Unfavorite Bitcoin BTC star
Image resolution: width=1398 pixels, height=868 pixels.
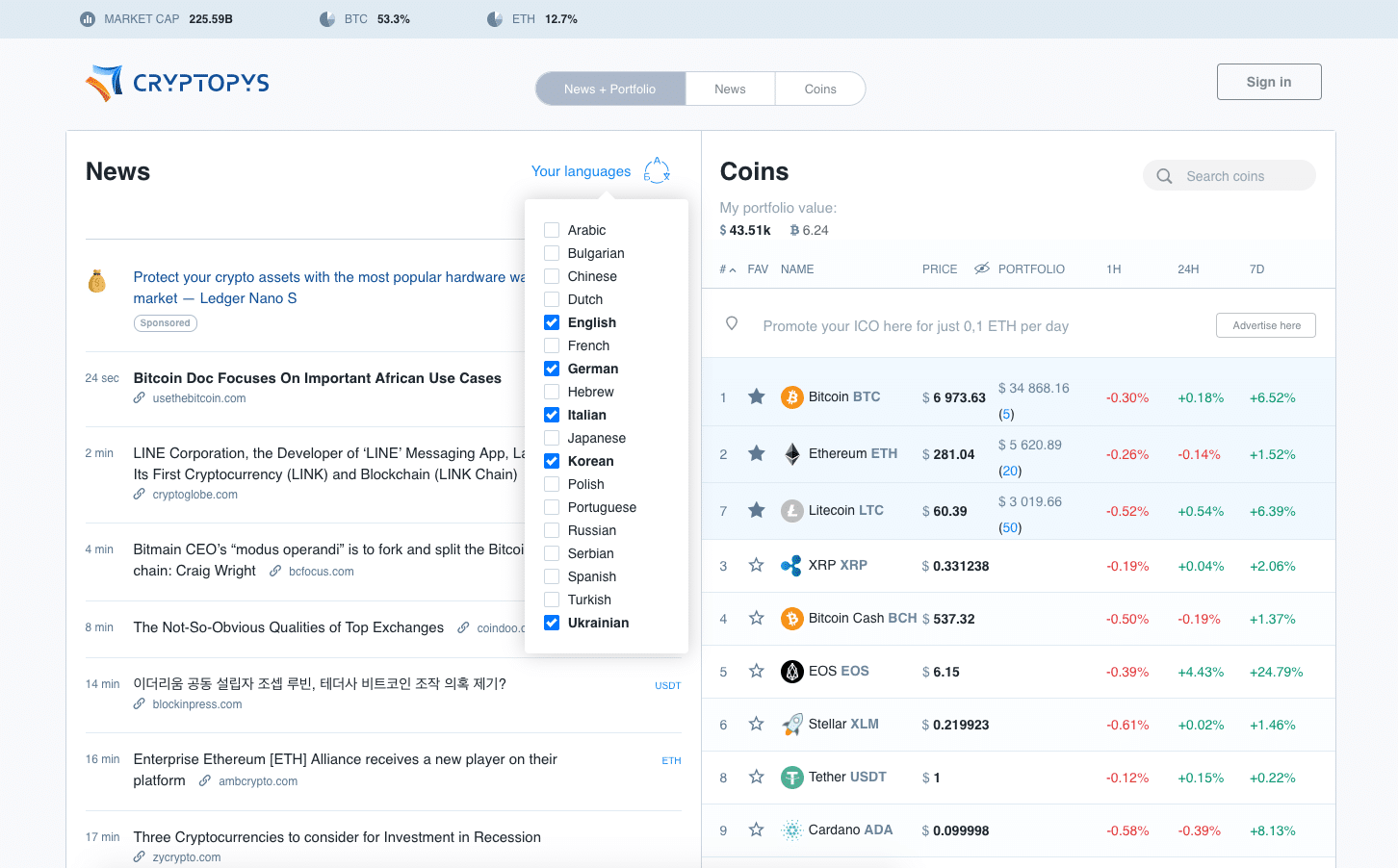757,396
